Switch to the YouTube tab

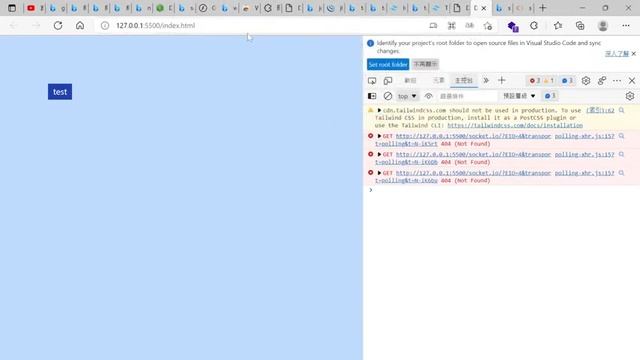35,8
